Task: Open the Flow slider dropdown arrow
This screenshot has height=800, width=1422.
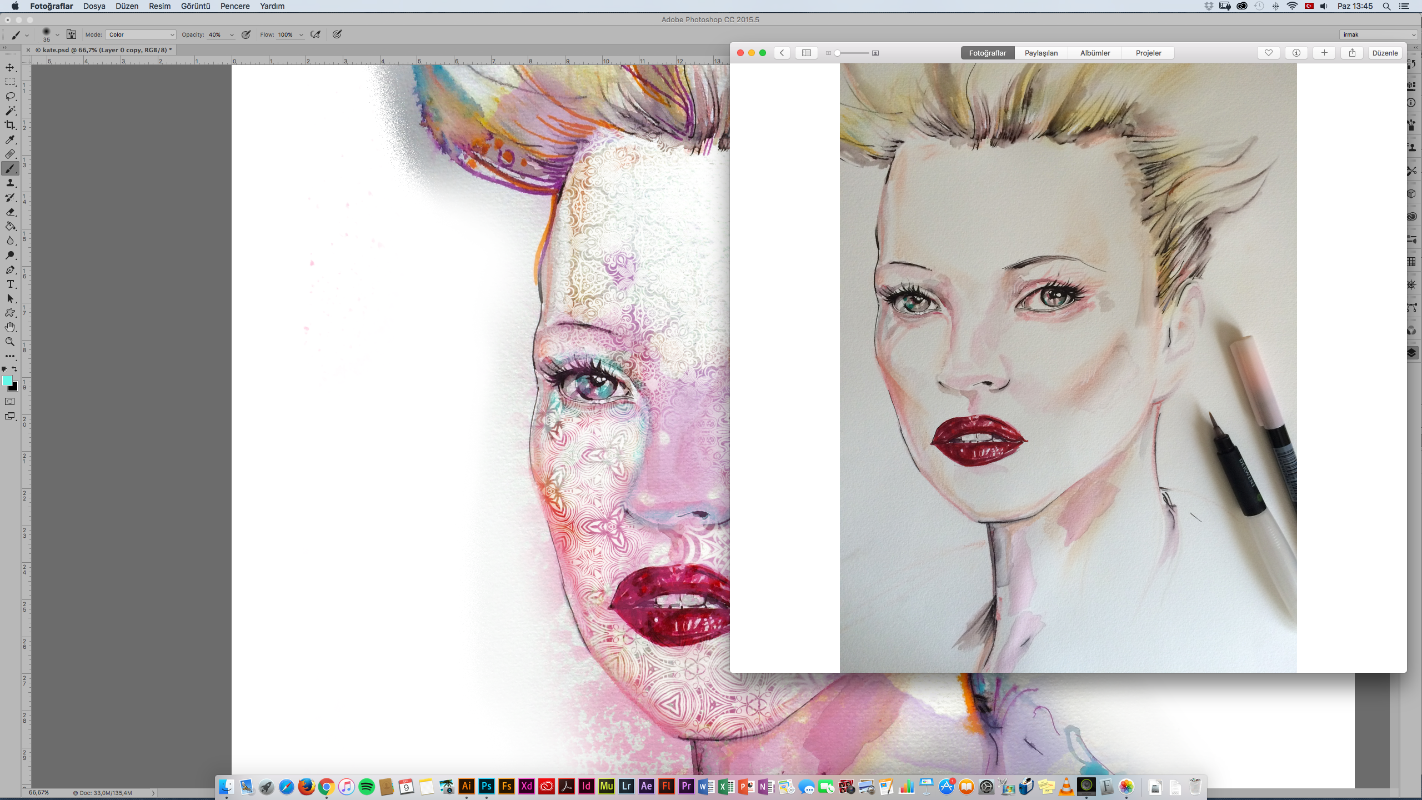Action: pyautogui.click(x=301, y=35)
